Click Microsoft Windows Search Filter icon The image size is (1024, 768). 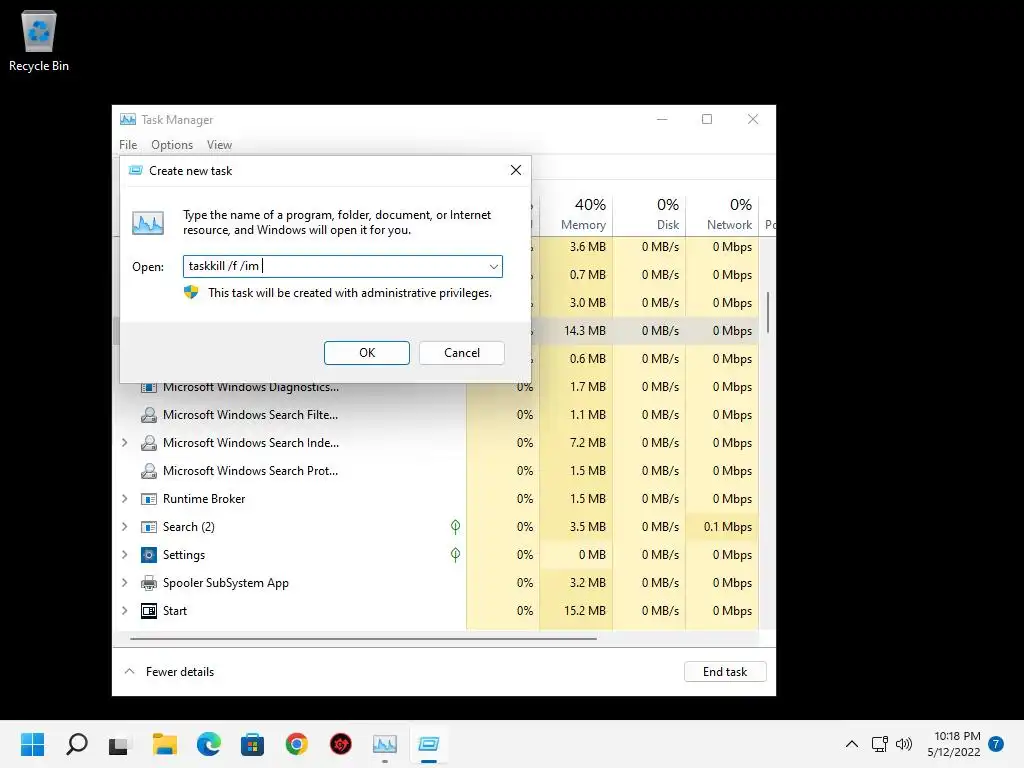coord(149,415)
